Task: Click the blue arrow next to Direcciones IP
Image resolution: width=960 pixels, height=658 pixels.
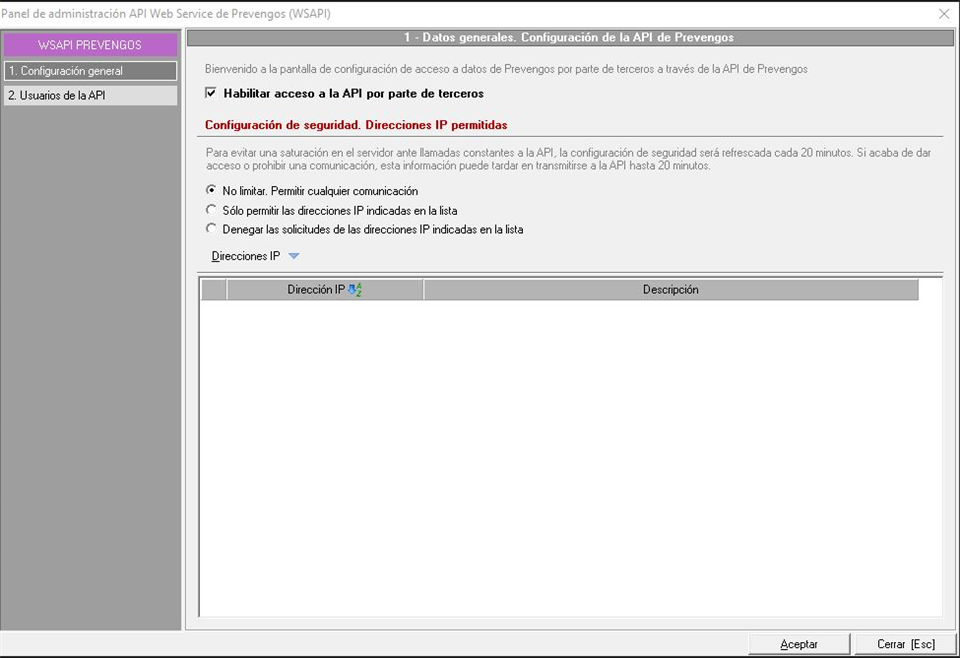Action: 293,256
